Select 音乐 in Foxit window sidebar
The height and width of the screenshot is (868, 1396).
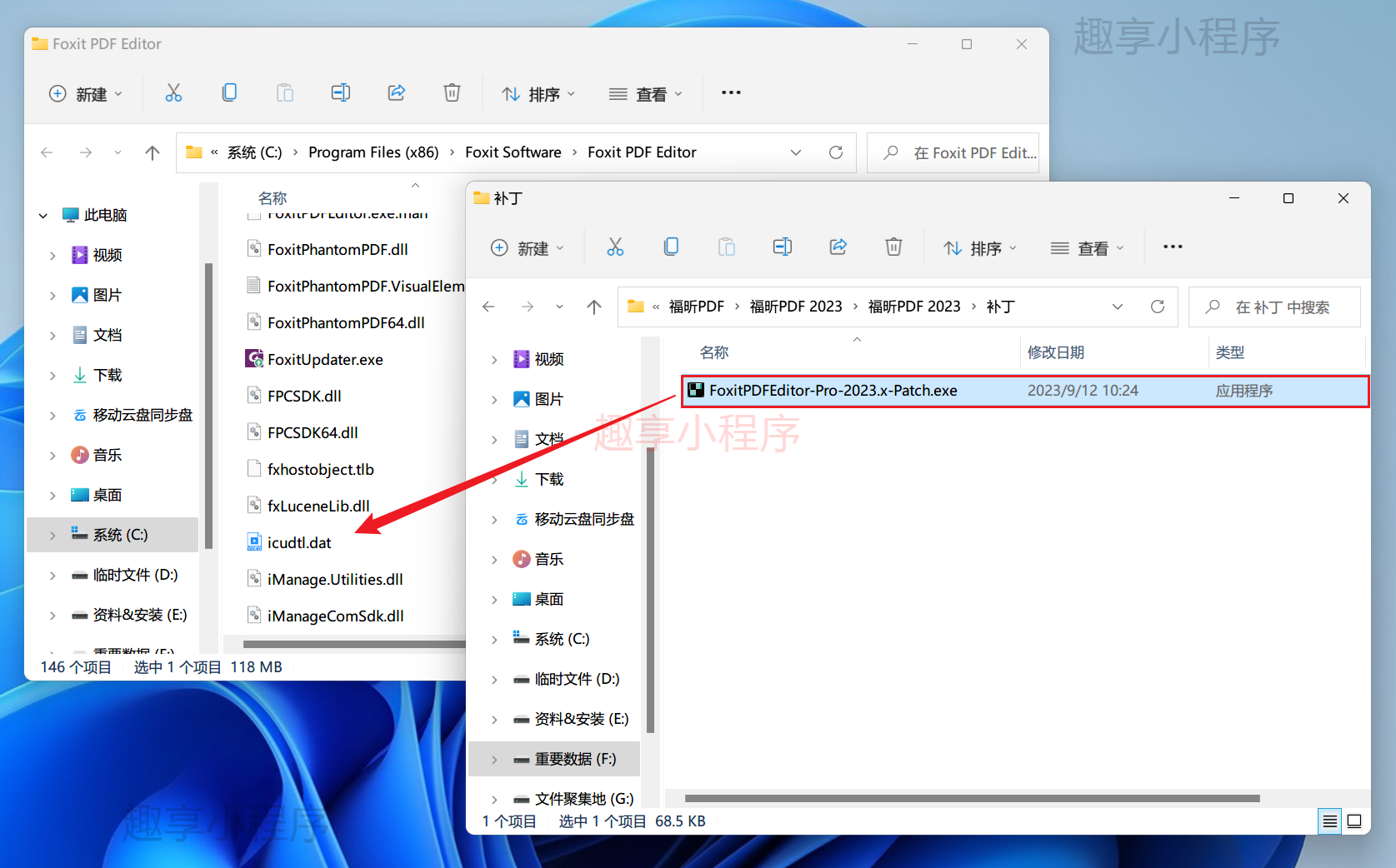107,455
